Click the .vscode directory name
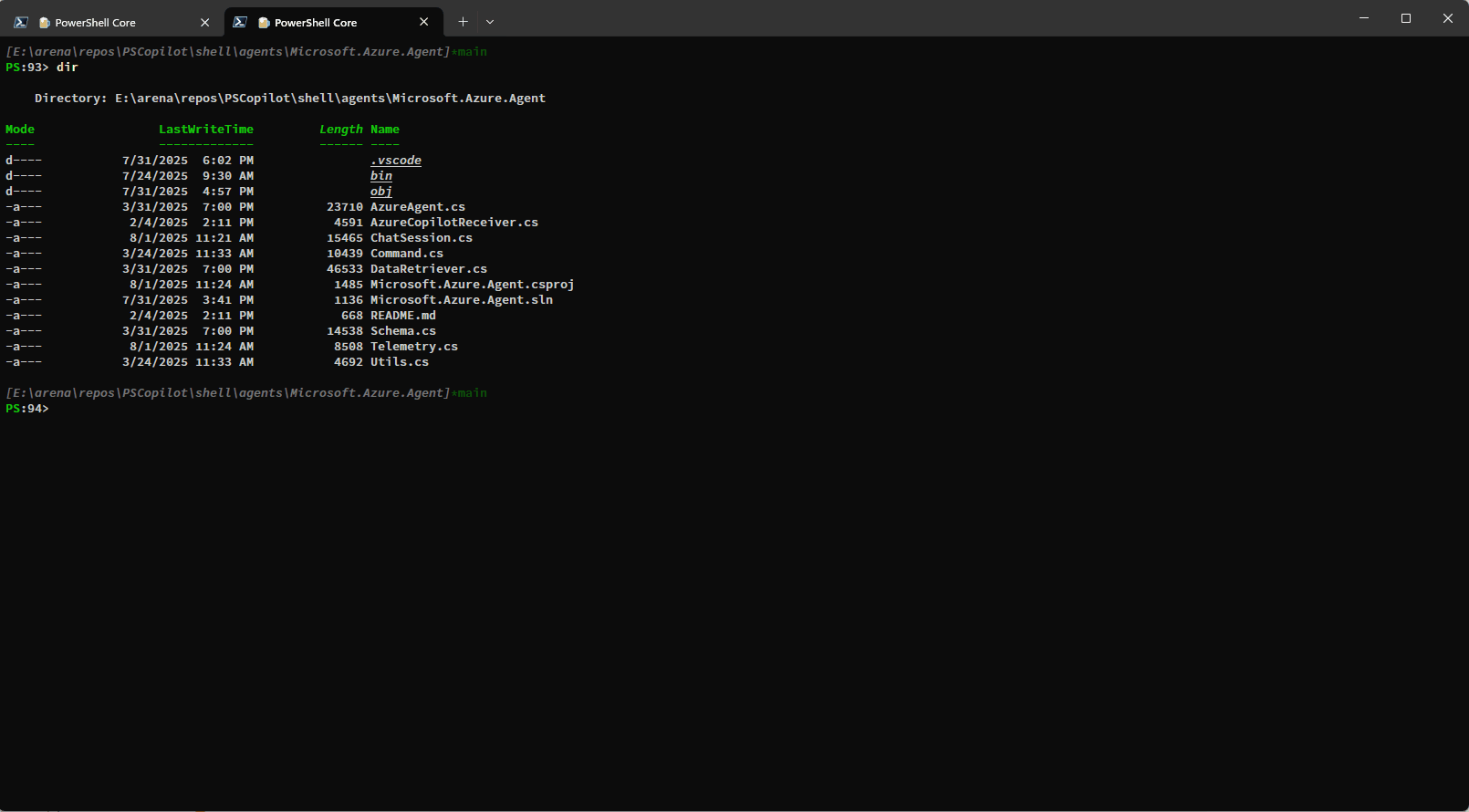Viewport: 1469px width, 812px height. pos(396,161)
